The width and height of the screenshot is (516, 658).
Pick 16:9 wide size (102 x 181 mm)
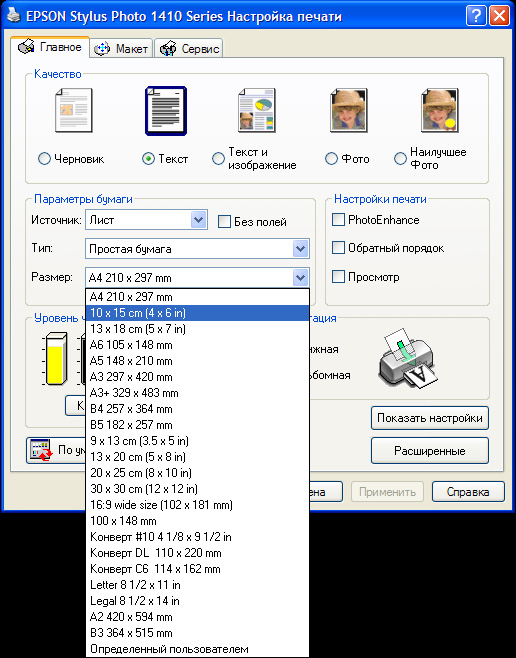pyautogui.click(x=197, y=504)
